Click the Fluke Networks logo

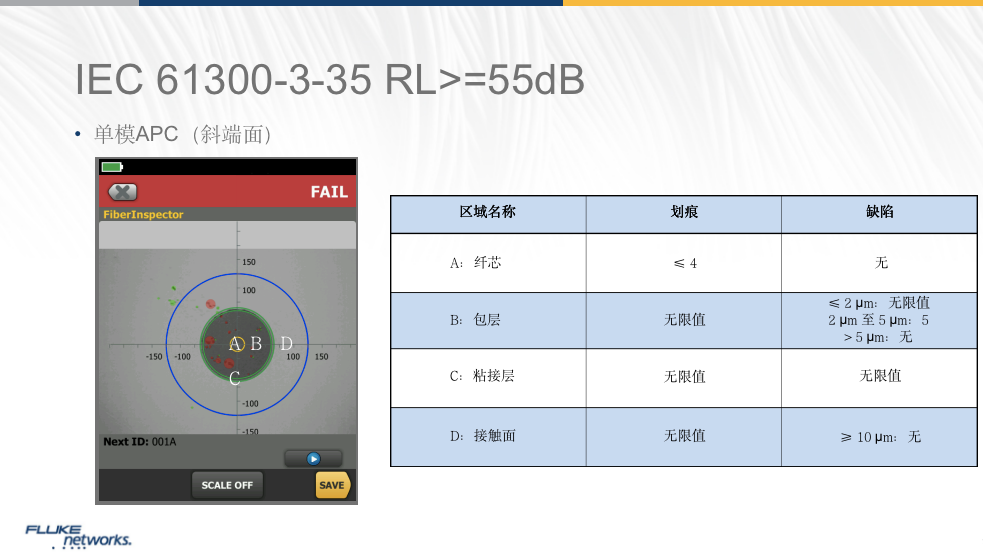pyautogui.click(x=78, y=535)
